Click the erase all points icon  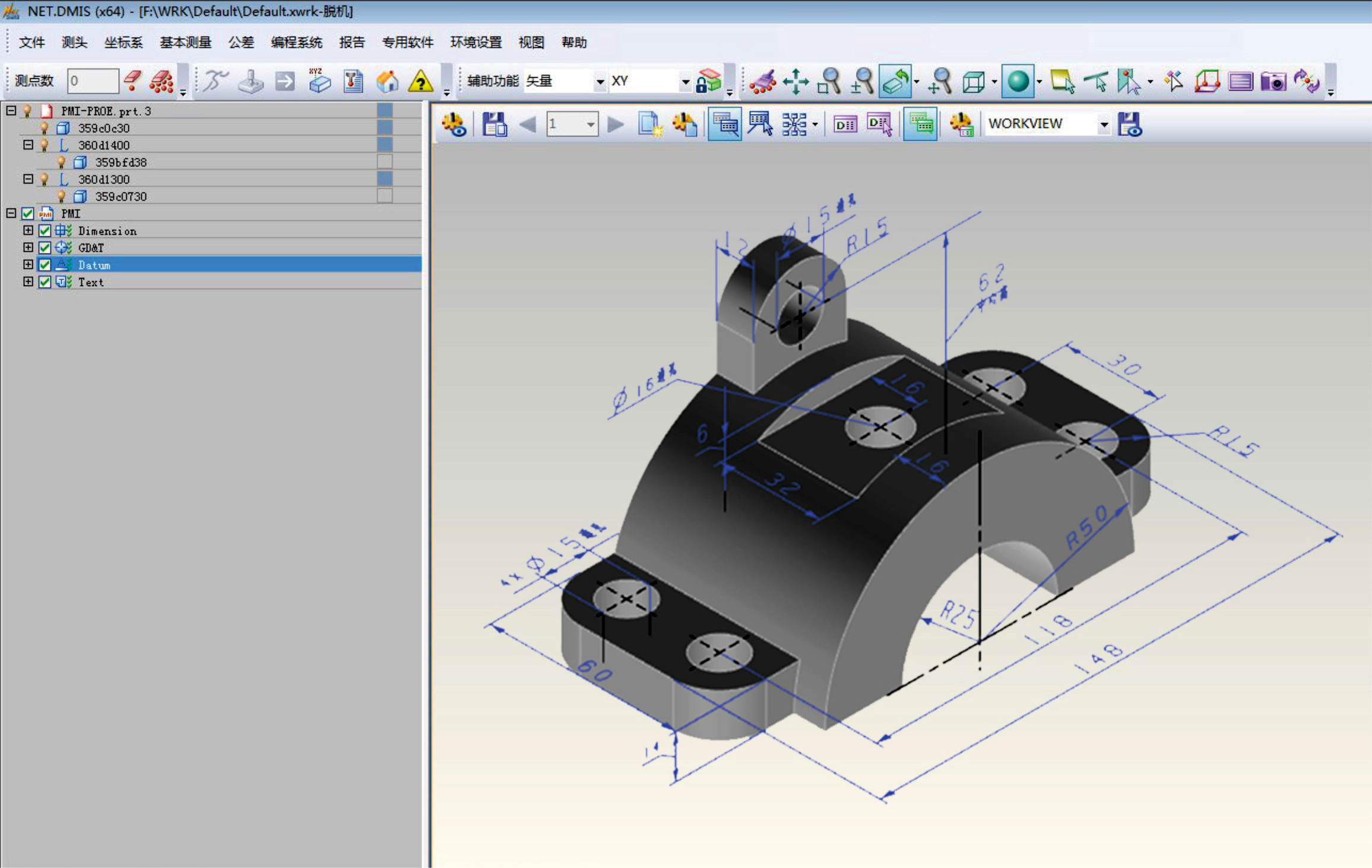point(161,81)
